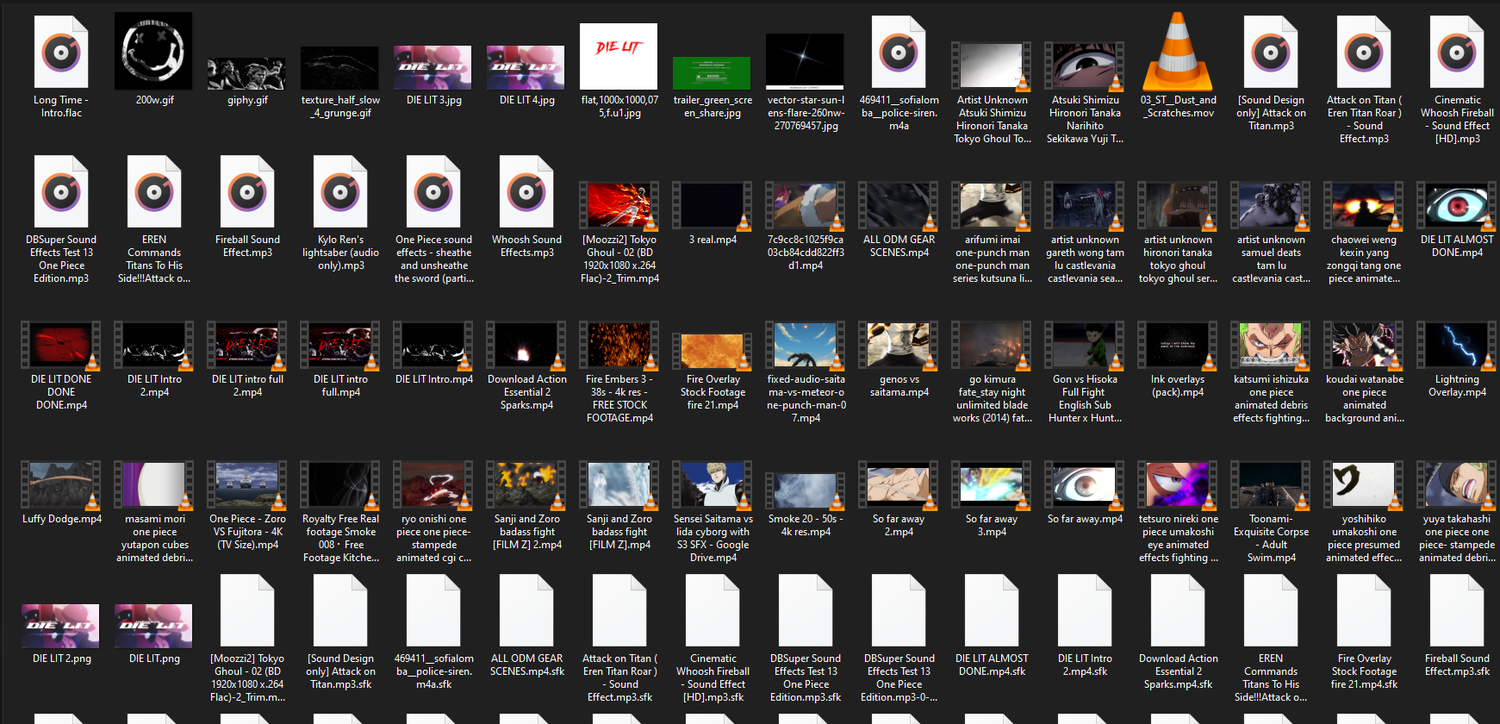Select the Whoosh Sound Effects.mp3 file icon
Viewport: 1500px width, 724px height.
tap(525, 192)
